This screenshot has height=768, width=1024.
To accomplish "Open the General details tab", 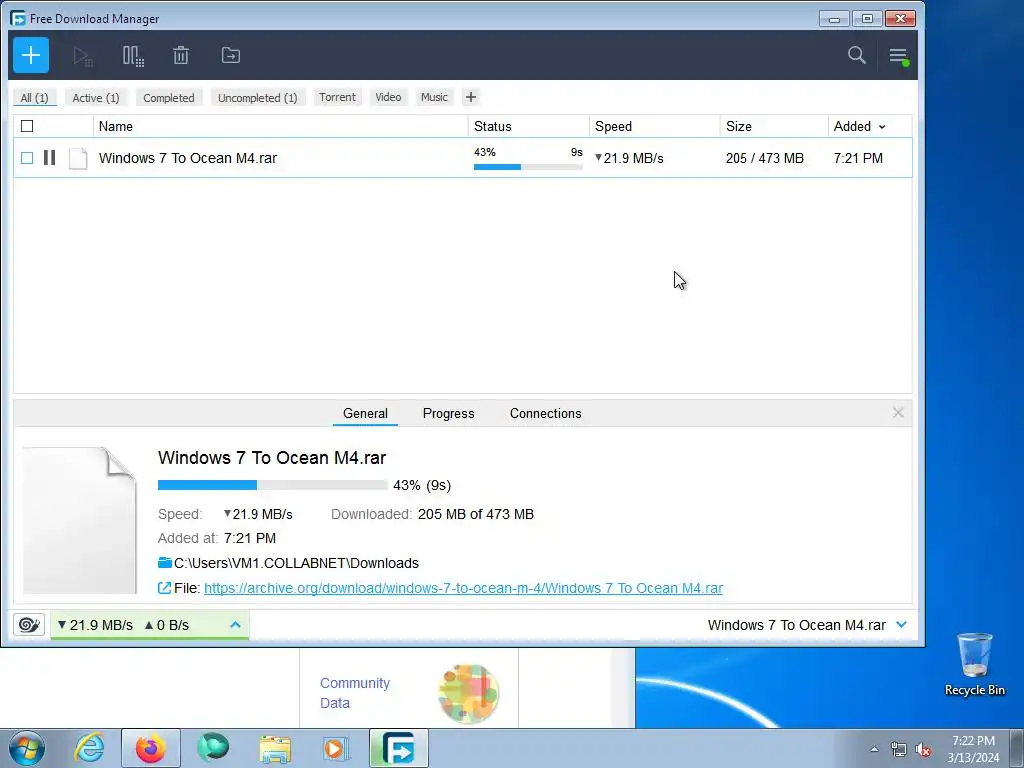I will coord(365,413).
